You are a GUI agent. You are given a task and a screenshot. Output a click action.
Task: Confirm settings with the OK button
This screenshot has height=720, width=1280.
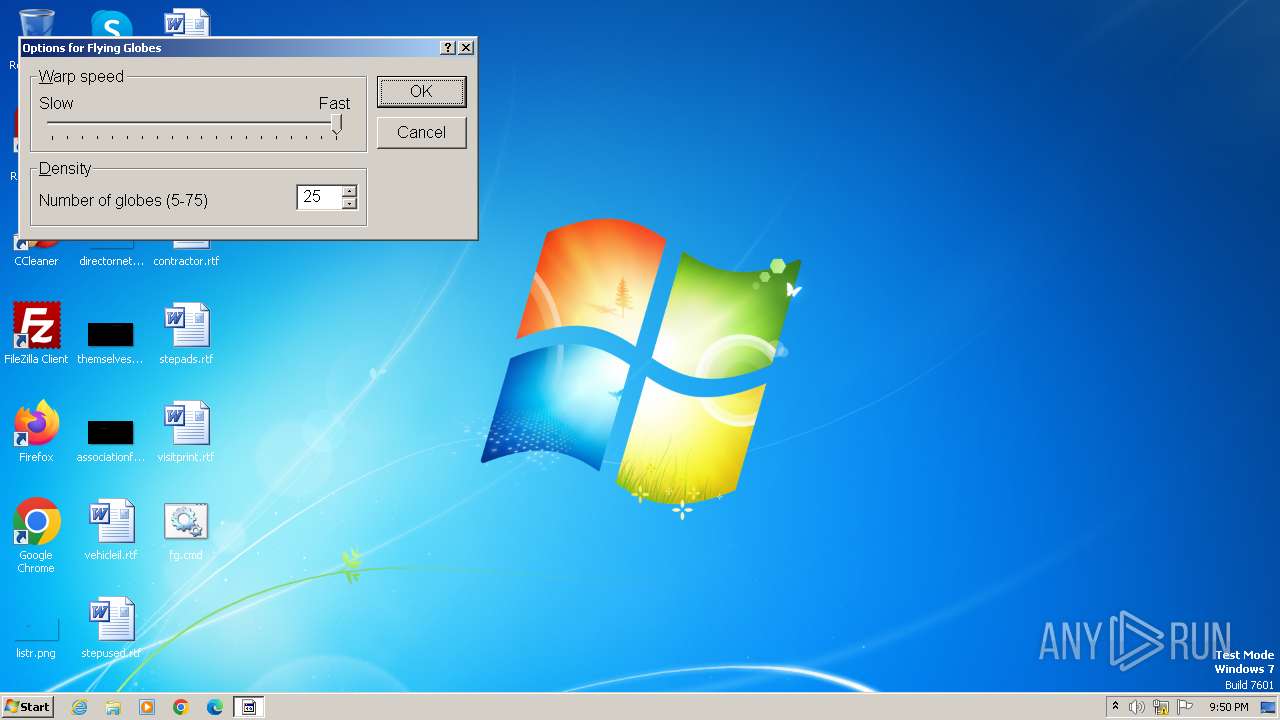(421, 91)
